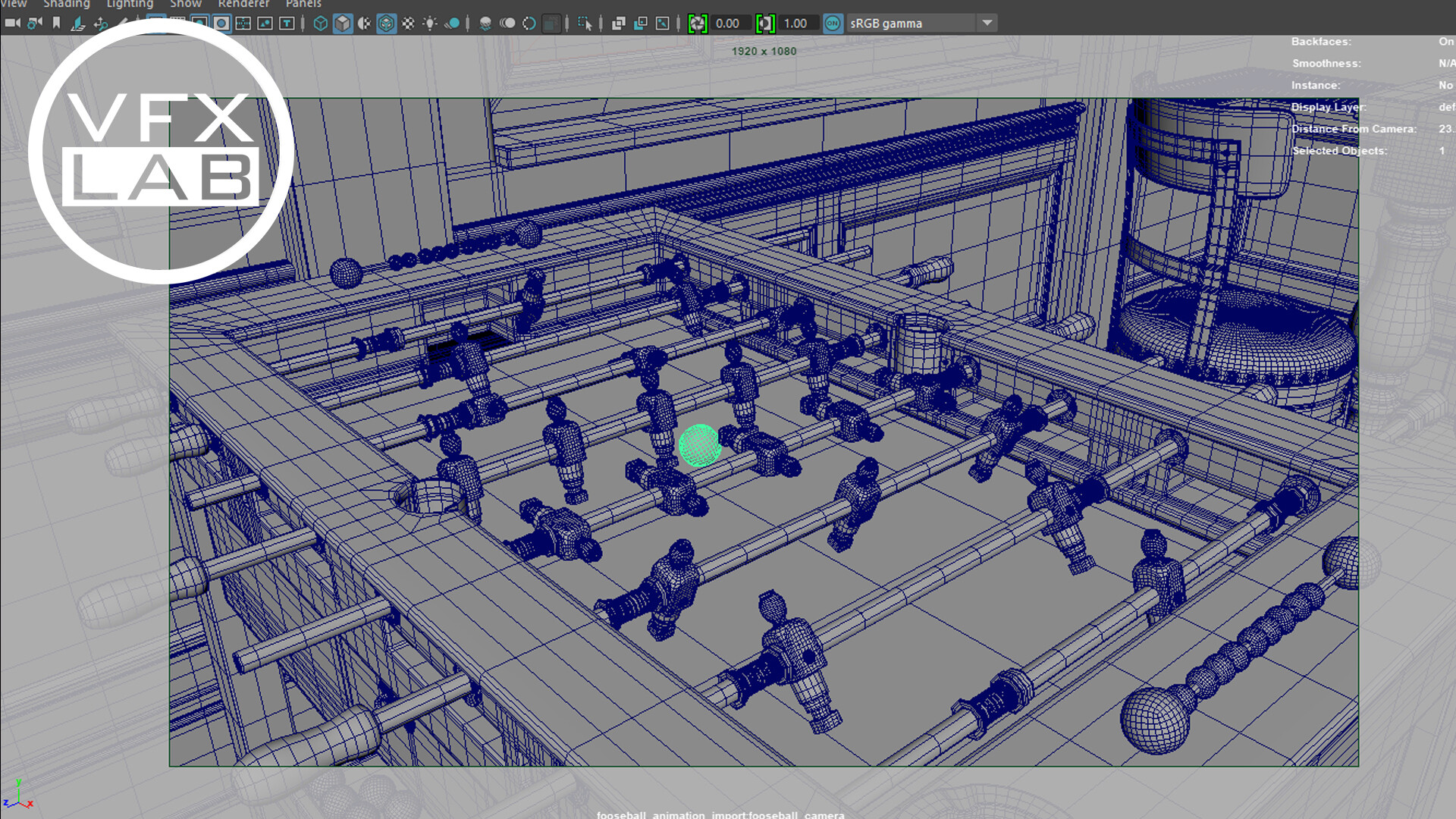Click the camera bookmarks icon
Screen dimensions: 1456x819
(x=56, y=24)
